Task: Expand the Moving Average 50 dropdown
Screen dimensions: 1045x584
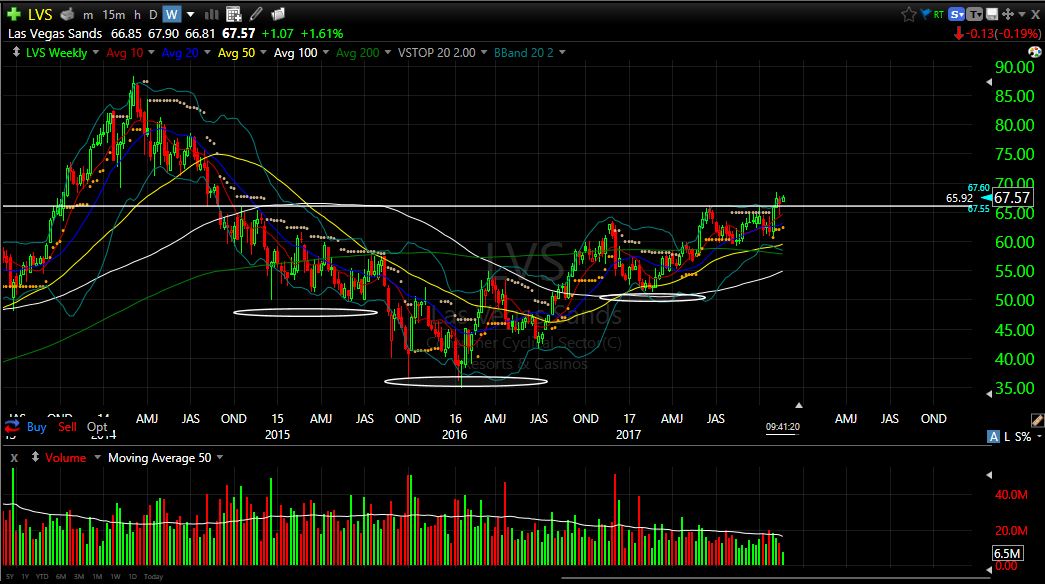Action: 220,457
